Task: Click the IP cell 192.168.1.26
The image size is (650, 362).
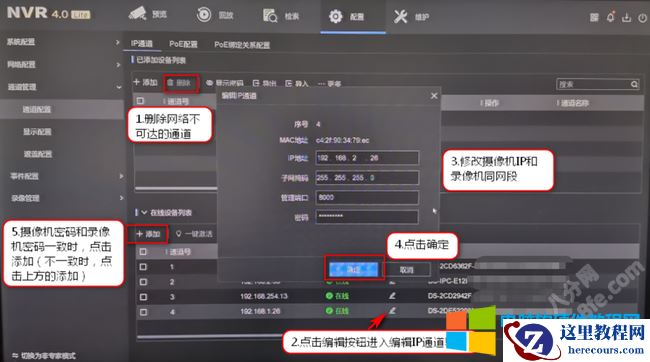Action: point(260,311)
